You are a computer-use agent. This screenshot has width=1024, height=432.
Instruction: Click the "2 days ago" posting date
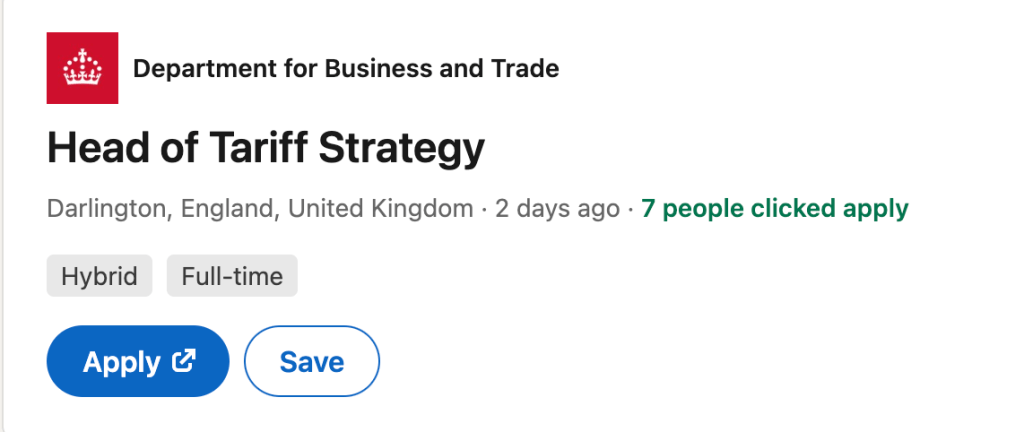(x=557, y=209)
